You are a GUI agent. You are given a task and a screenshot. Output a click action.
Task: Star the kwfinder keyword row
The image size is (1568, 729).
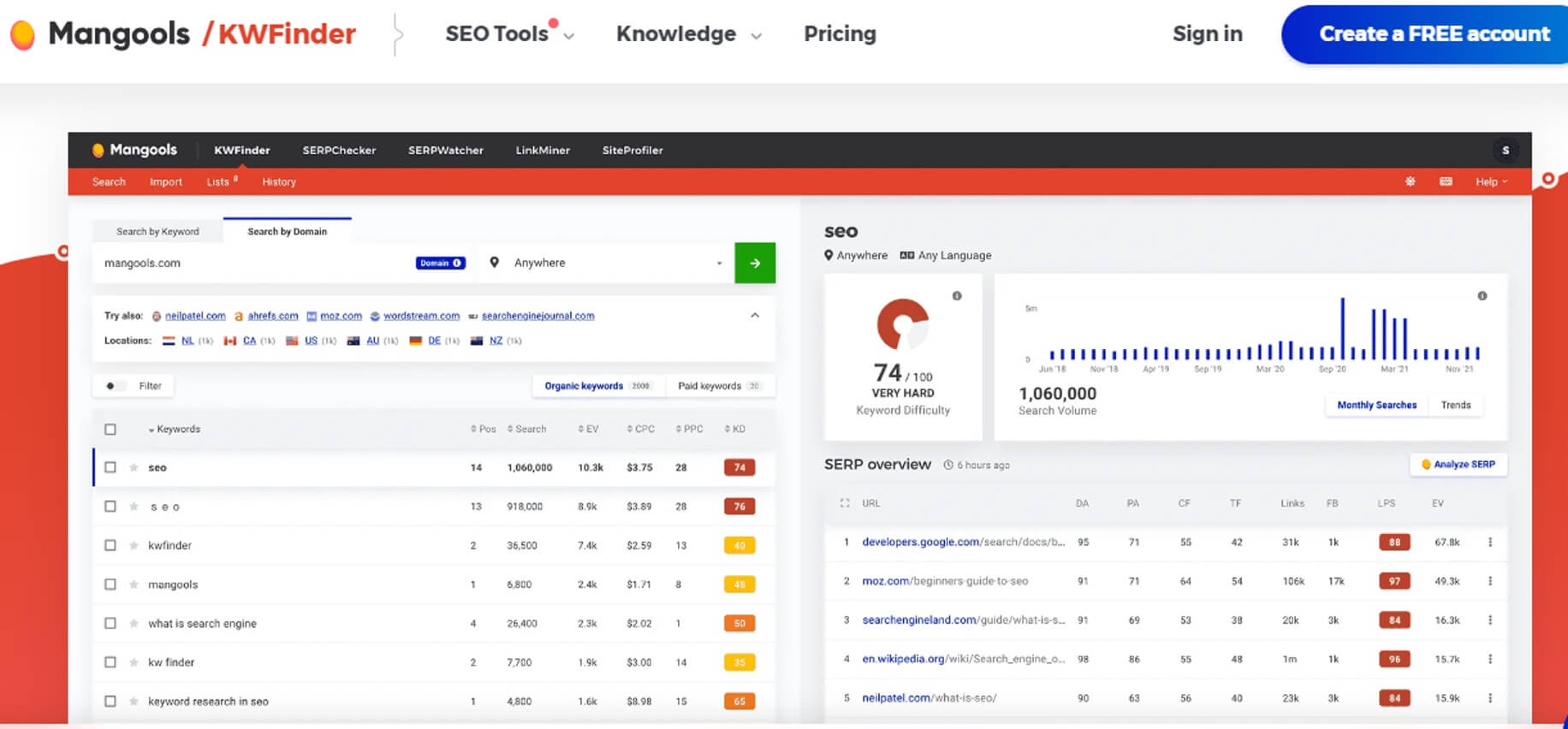click(134, 545)
